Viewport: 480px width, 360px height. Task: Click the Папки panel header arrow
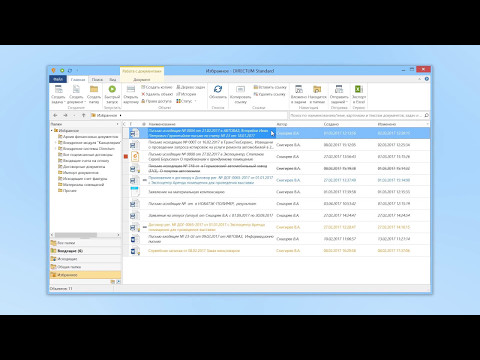[117, 124]
